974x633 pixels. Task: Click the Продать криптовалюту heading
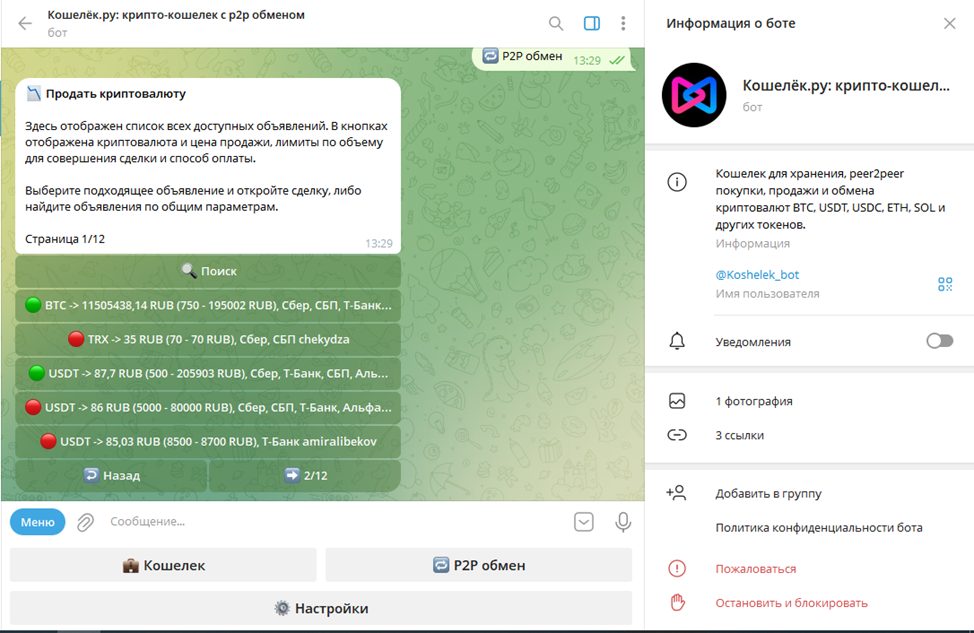pos(116,94)
